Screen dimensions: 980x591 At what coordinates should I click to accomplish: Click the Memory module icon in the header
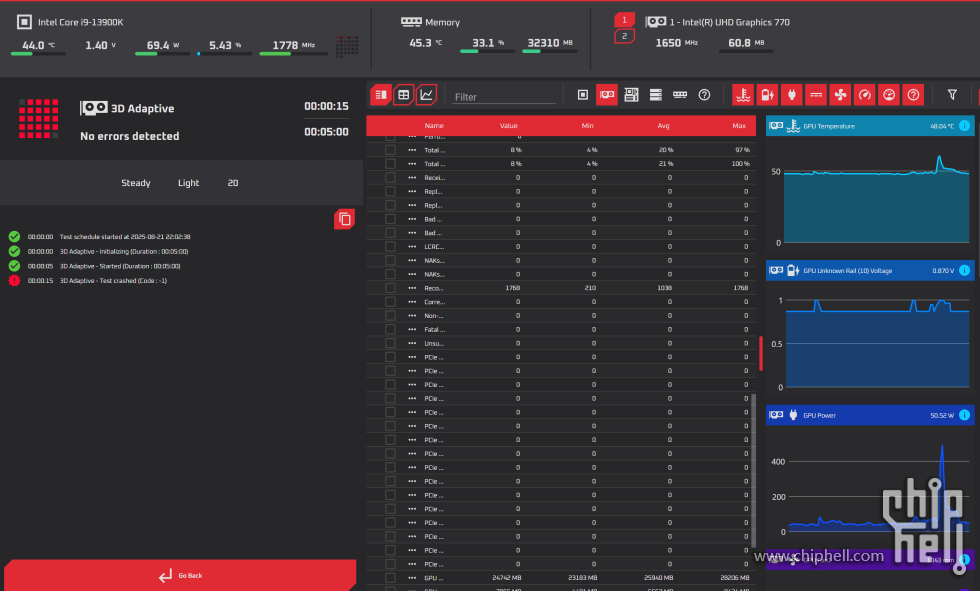click(x=411, y=22)
